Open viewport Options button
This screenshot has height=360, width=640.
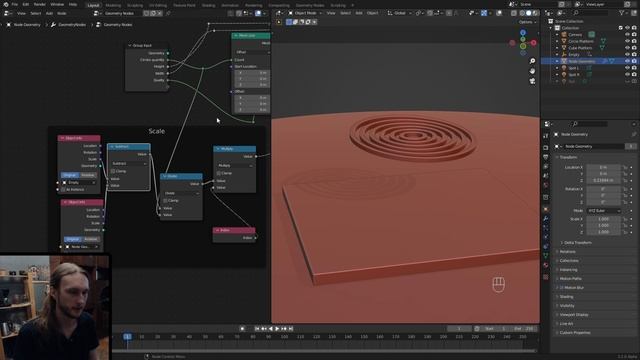527,22
